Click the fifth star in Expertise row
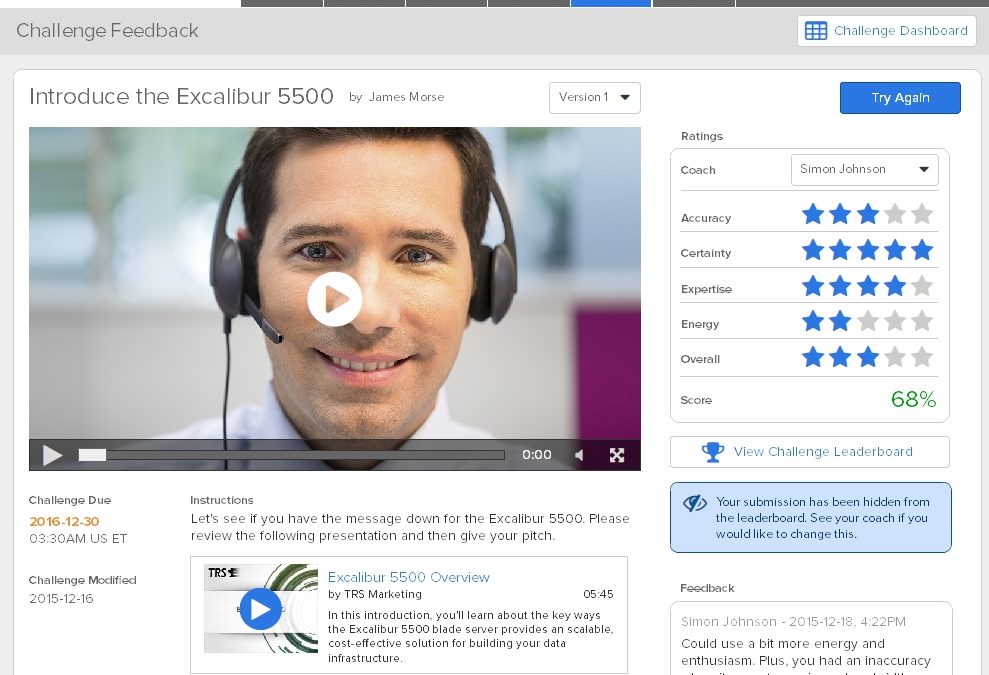Viewport: 989px width, 675px height. click(x=922, y=286)
